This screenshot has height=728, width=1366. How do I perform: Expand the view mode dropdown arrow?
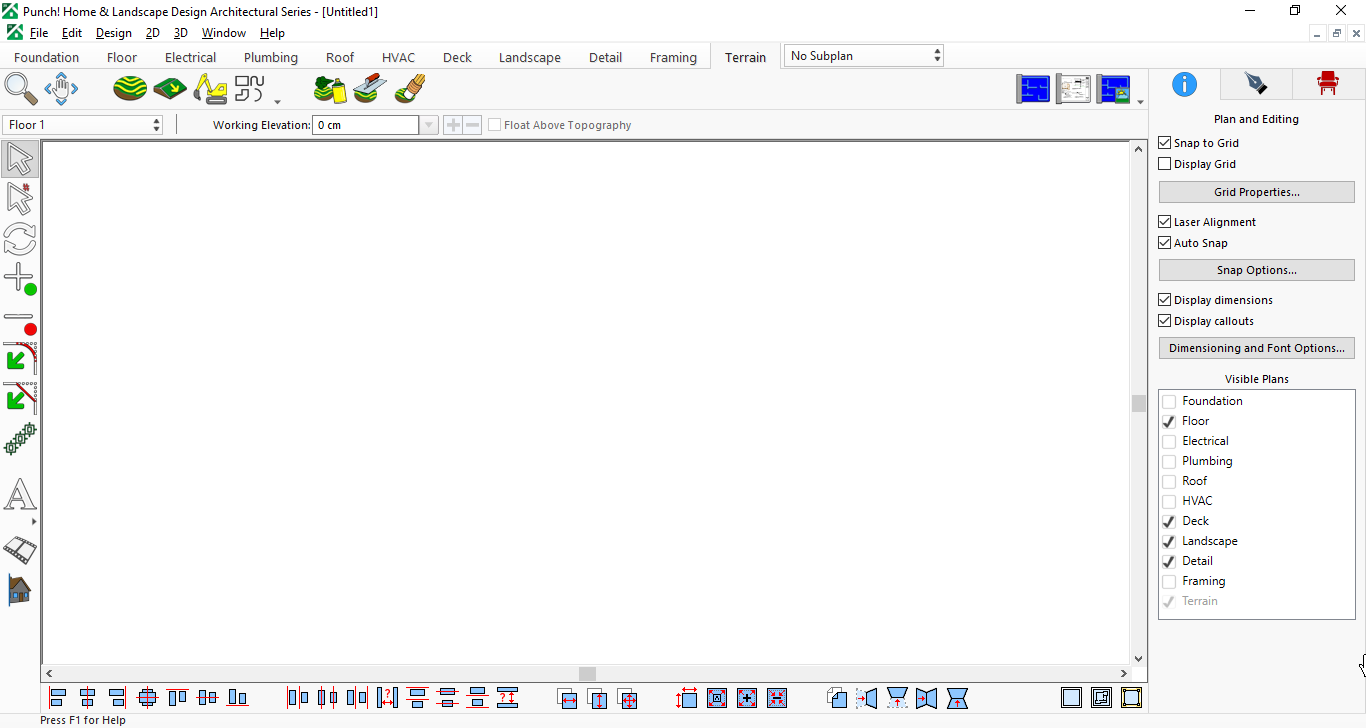click(1141, 101)
